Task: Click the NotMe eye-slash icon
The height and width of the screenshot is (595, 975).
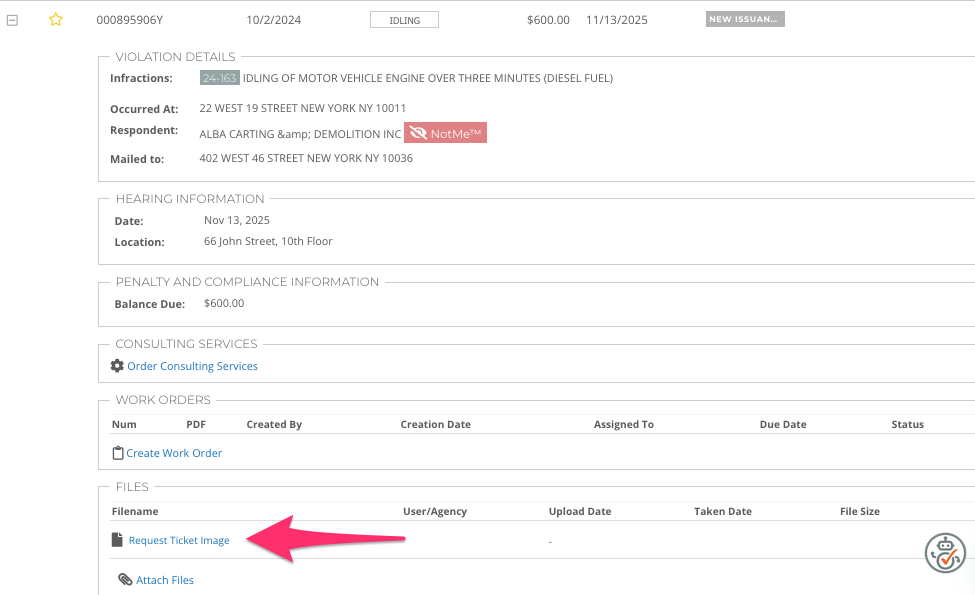Action: tap(417, 133)
